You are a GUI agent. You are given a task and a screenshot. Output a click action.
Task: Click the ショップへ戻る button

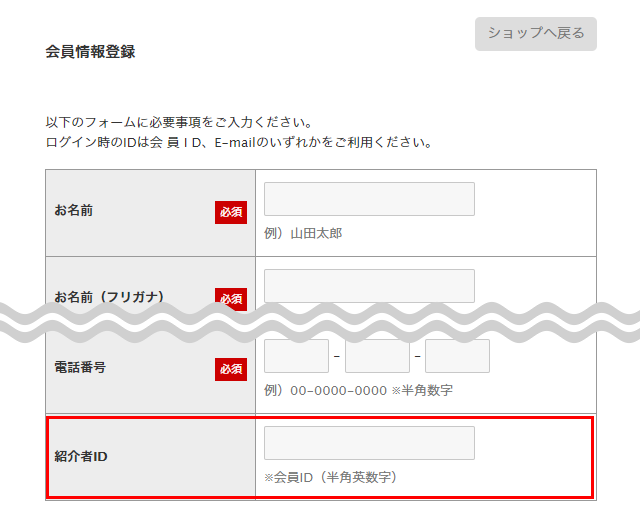(535, 33)
